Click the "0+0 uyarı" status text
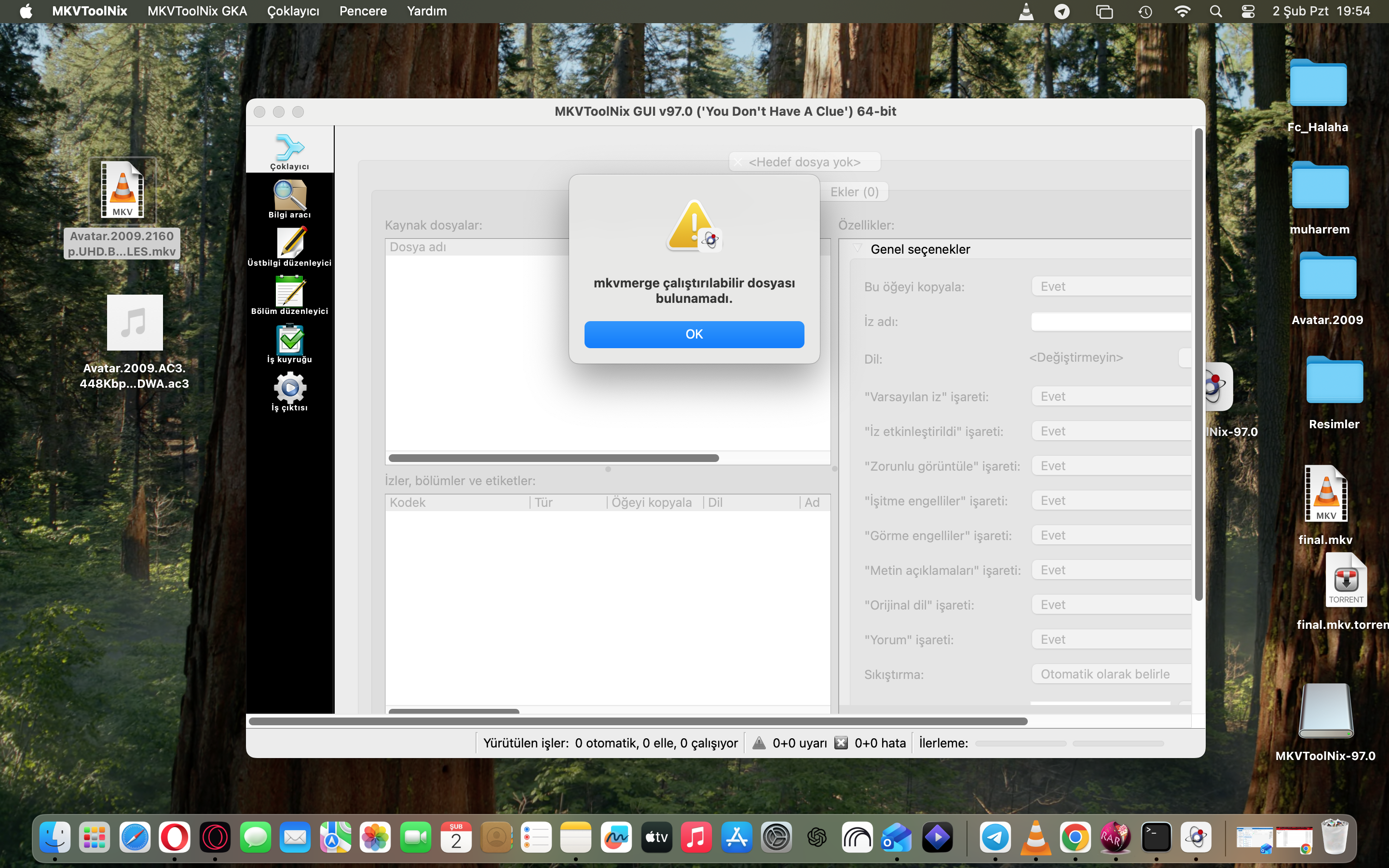 click(800, 743)
